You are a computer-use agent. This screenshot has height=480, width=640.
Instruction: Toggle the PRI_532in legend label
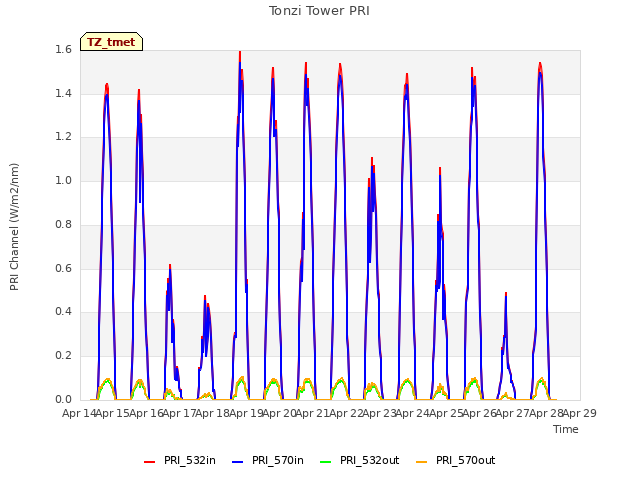coord(190,460)
